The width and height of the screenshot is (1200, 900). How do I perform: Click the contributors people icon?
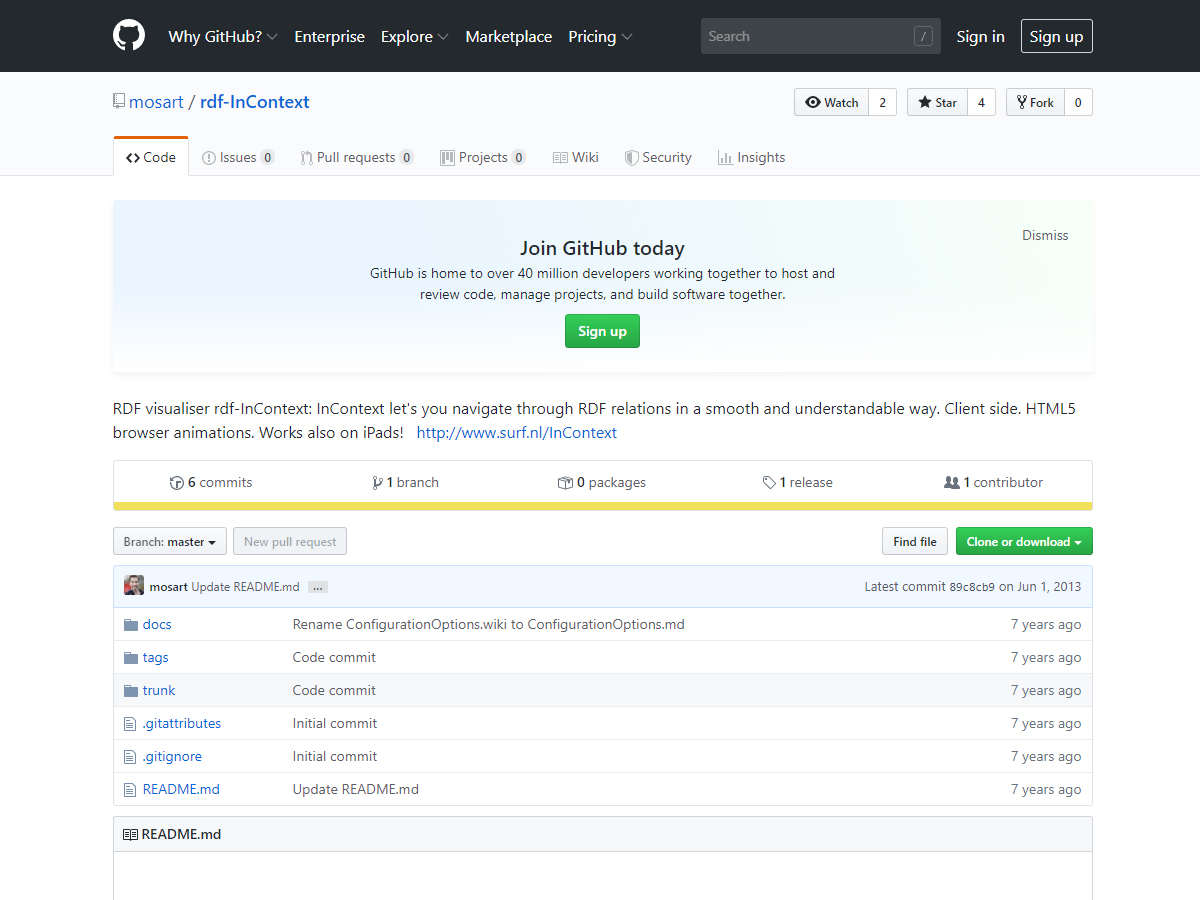point(951,483)
